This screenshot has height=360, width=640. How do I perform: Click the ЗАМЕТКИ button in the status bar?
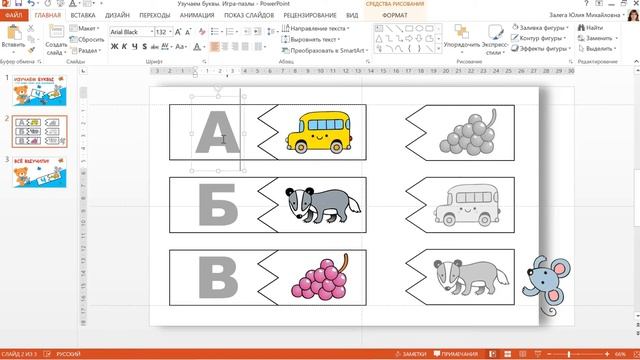pos(411,354)
